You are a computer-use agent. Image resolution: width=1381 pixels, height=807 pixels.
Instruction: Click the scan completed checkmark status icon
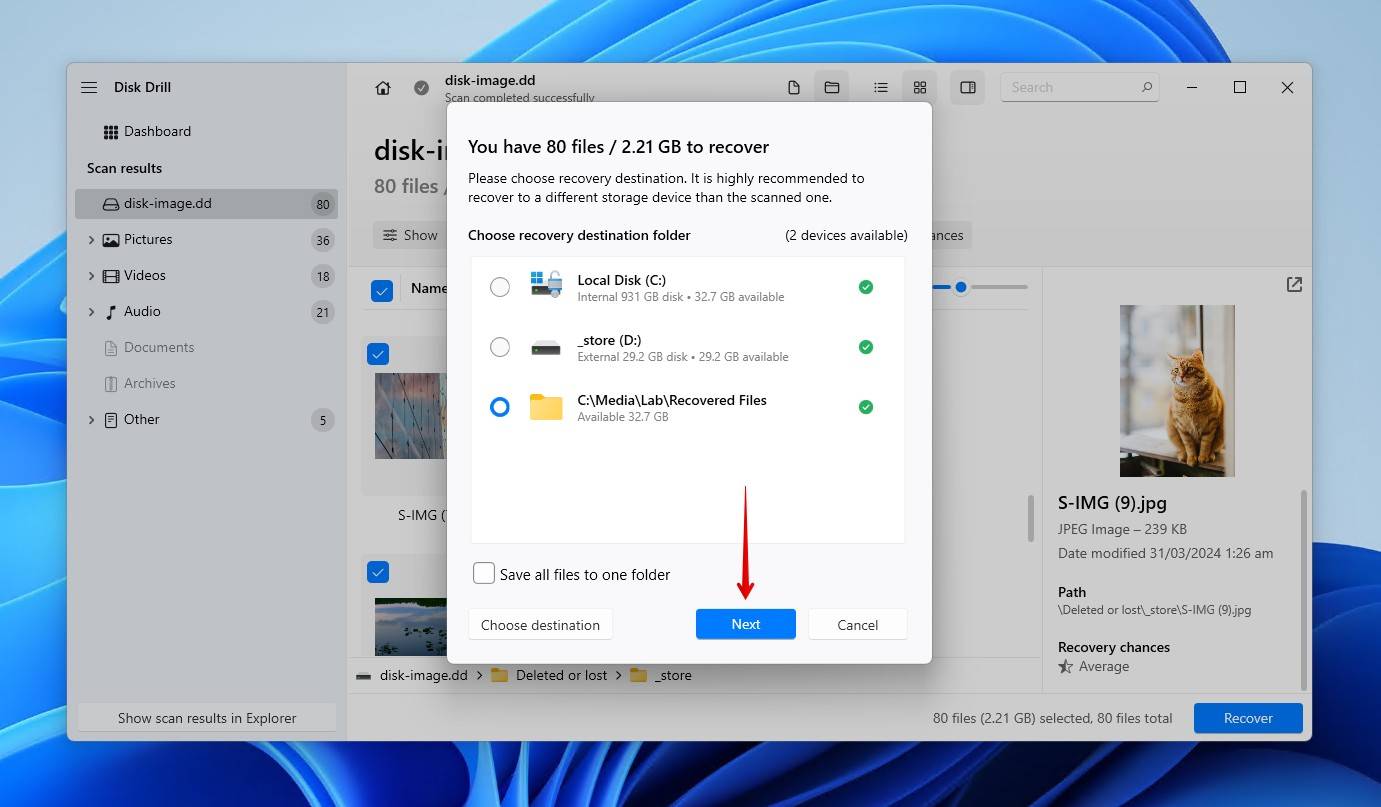[422, 88]
